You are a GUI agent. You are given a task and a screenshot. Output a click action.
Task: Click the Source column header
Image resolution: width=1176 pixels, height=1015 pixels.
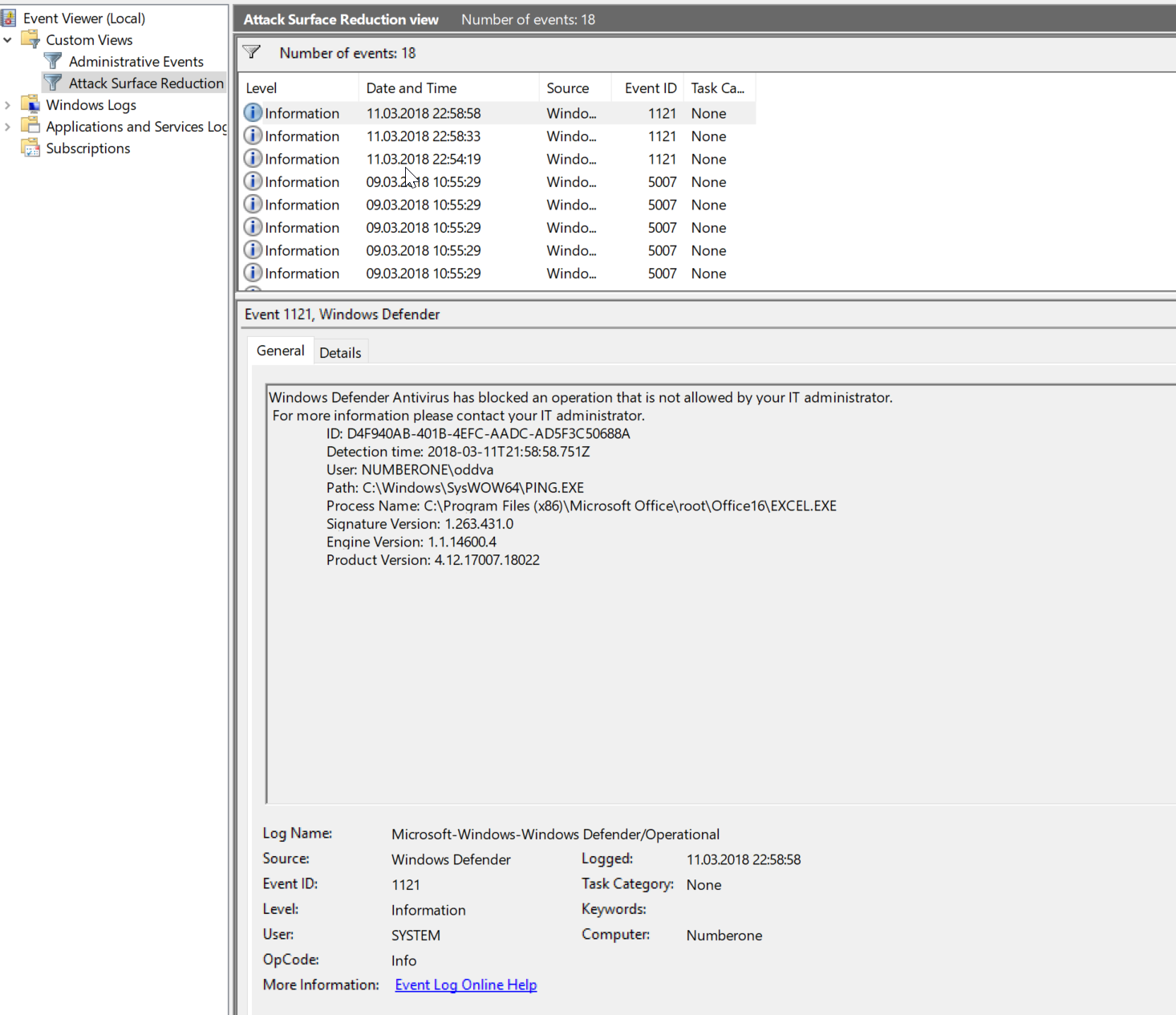point(567,88)
